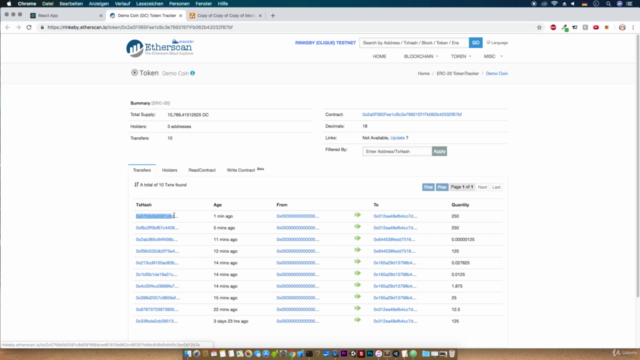The height and width of the screenshot is (360, 640).
Task: Open Finder in the Dock
Action: pos(188,353)
